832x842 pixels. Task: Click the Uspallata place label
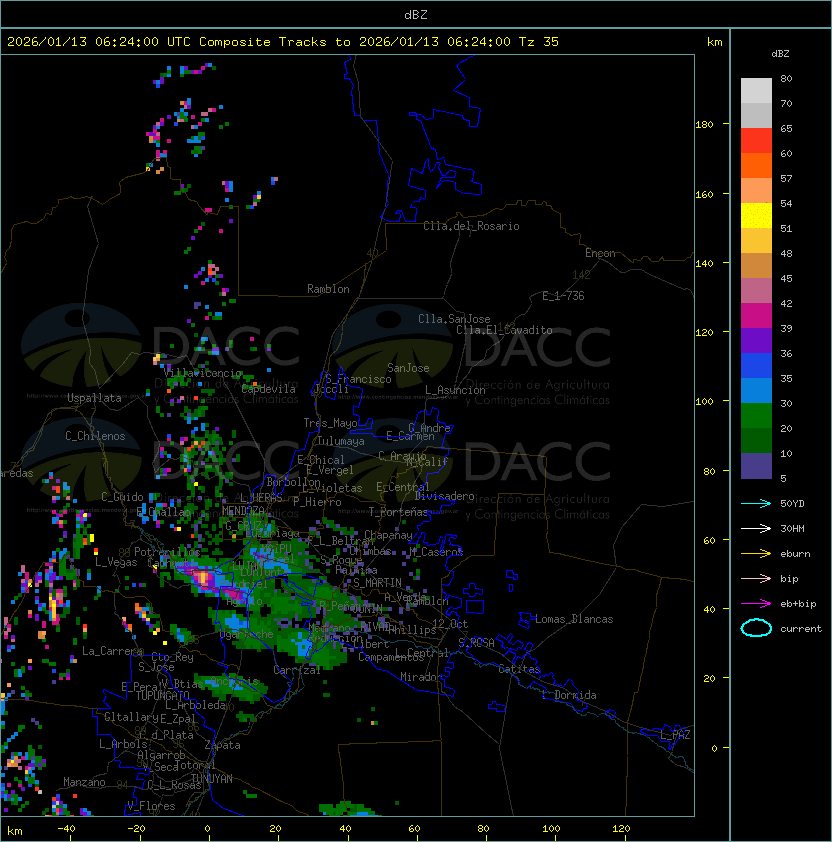(94, 398)
